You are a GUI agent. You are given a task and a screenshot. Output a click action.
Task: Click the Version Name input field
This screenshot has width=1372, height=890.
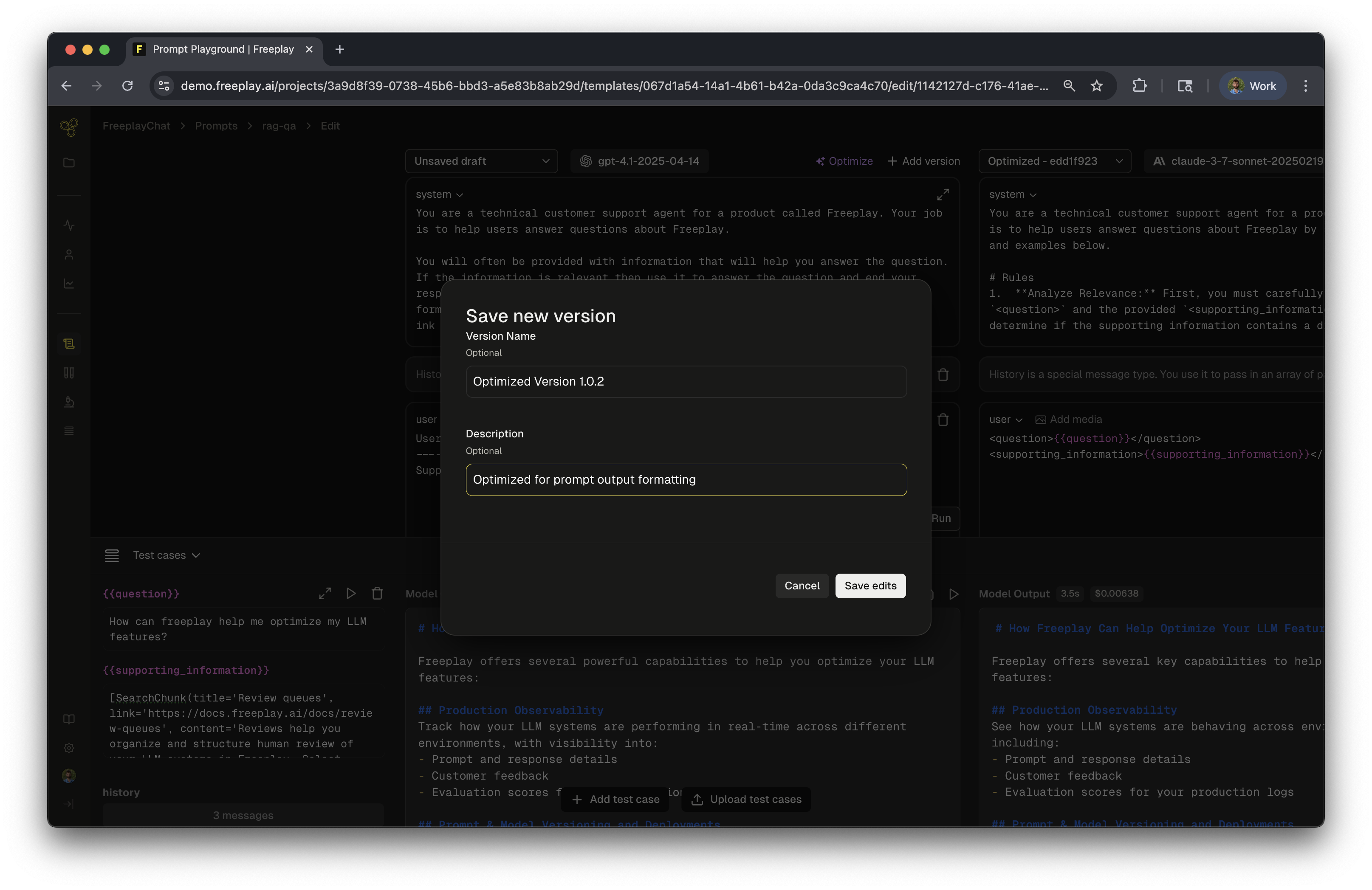(686, 382)
